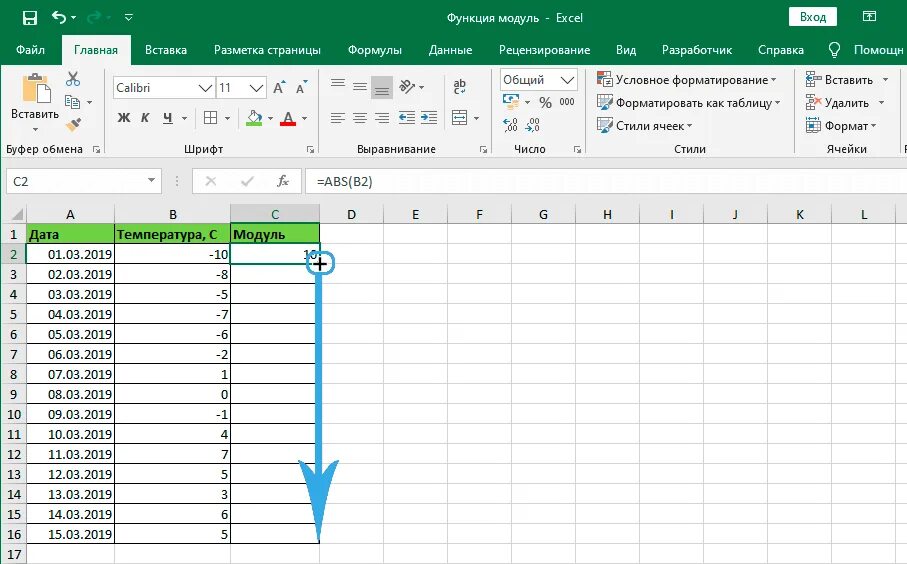Viewport: 907px width, 564px height.
Task: Decrease decimal places
Action: 533,125
